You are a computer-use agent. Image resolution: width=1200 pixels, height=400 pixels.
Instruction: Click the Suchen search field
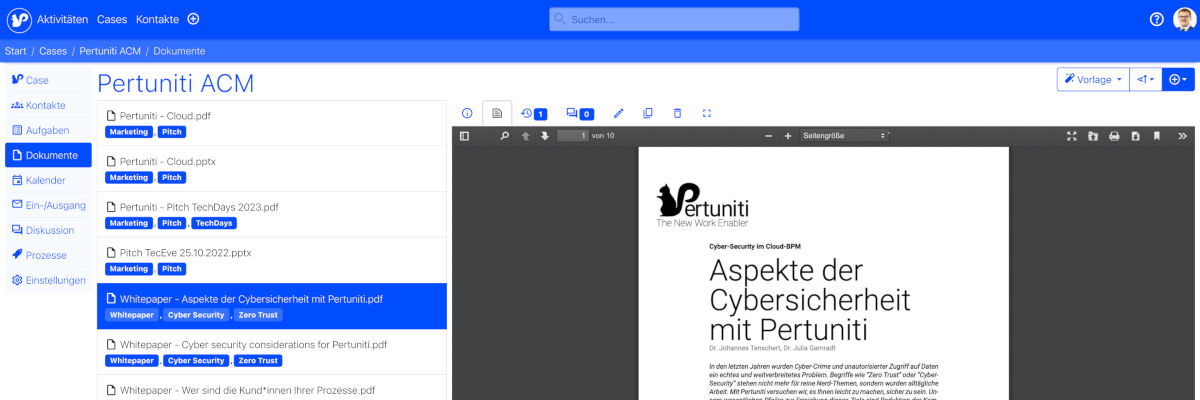tap(674, 19)
